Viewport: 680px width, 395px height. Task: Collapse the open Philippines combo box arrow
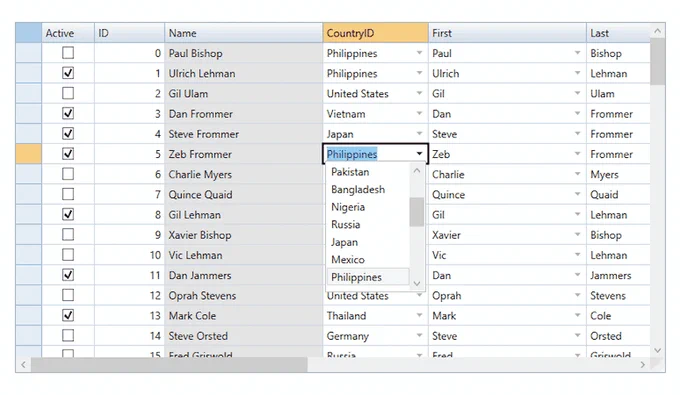[x=419, y=153]
